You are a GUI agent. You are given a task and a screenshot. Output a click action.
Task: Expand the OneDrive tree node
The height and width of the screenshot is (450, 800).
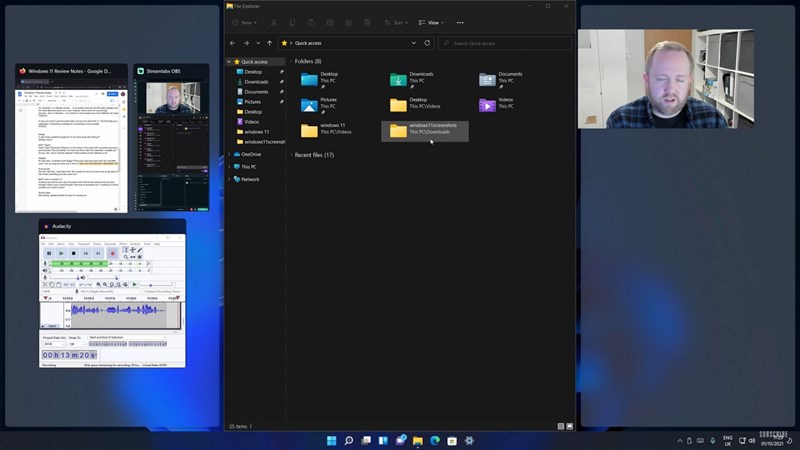(x=229, y=154)
